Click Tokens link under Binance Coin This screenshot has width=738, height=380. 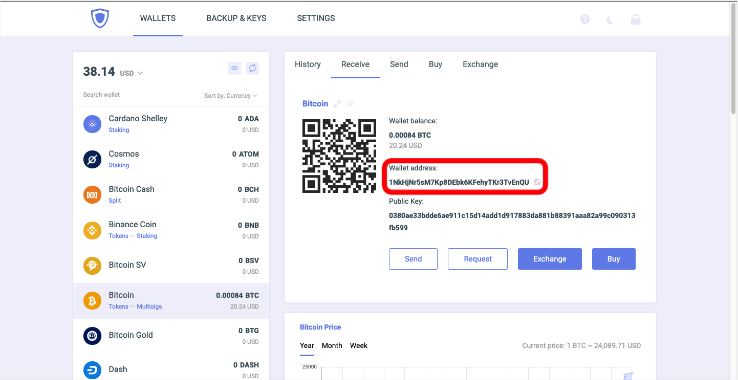pyautogui.click(x=118, y=236)
